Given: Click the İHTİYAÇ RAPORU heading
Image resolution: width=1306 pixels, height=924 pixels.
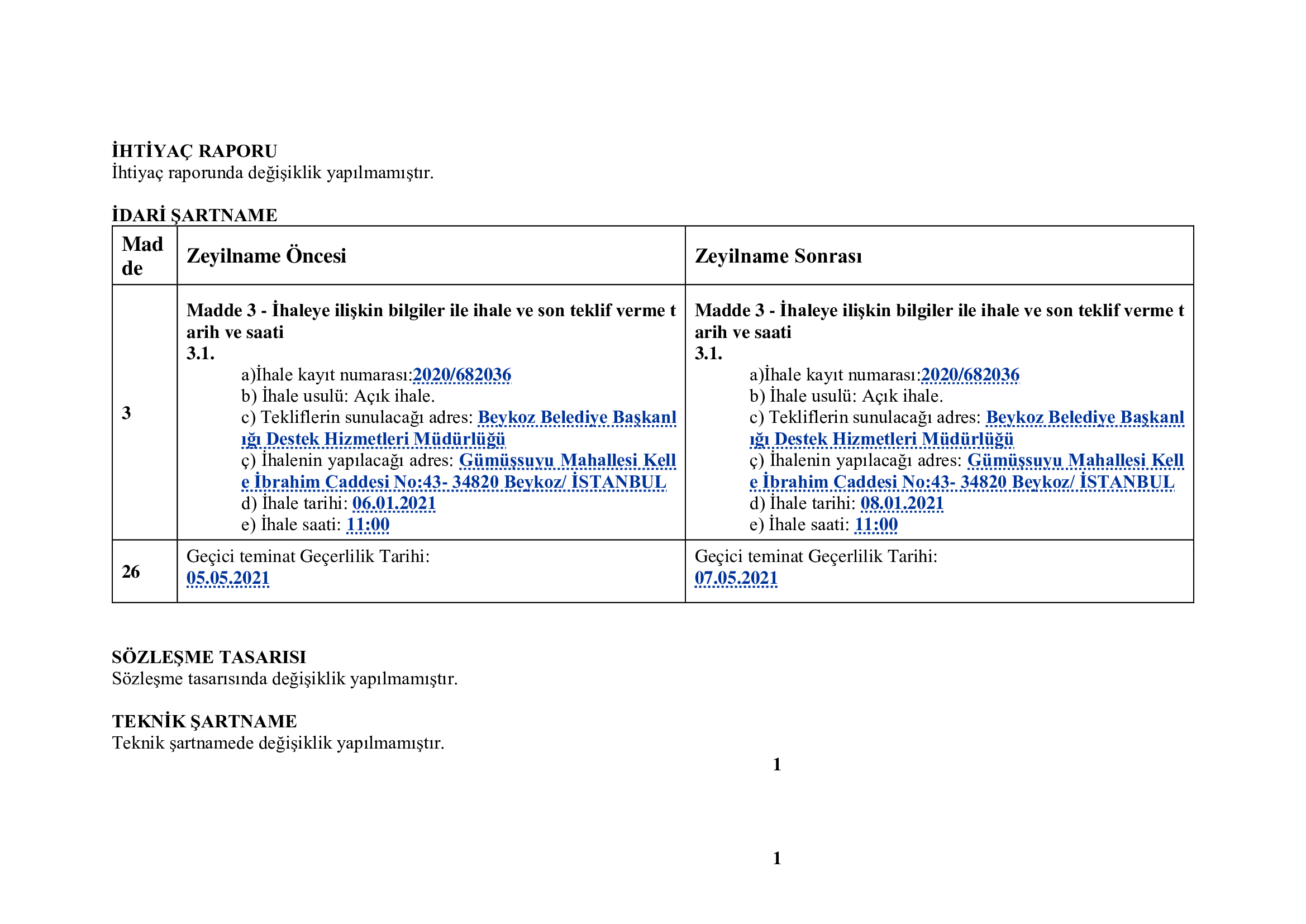Looking at the screenshot, I should coord(194,151).
